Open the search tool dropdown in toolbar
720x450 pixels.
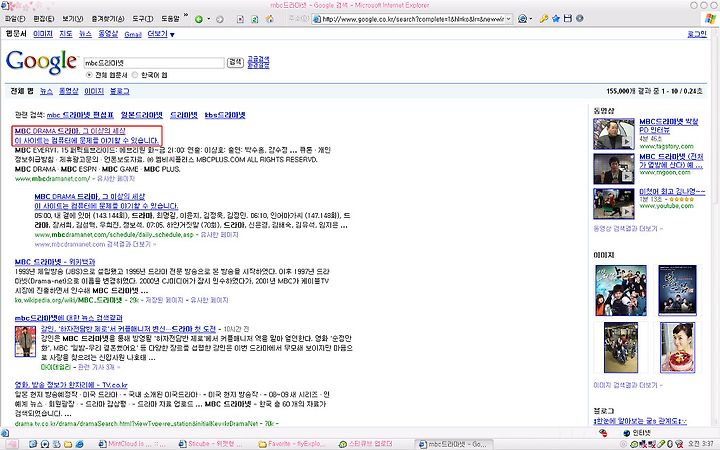pyautogui.click(x=531, y=19)
